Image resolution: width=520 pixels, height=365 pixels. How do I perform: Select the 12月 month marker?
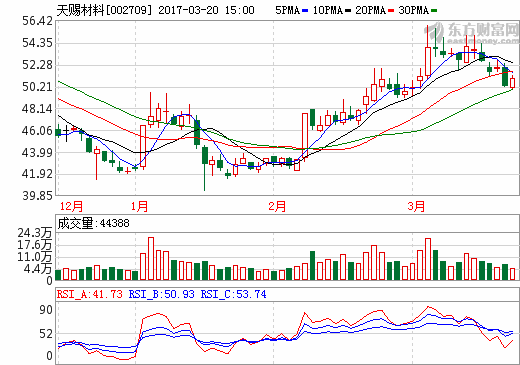click(71, 206)
